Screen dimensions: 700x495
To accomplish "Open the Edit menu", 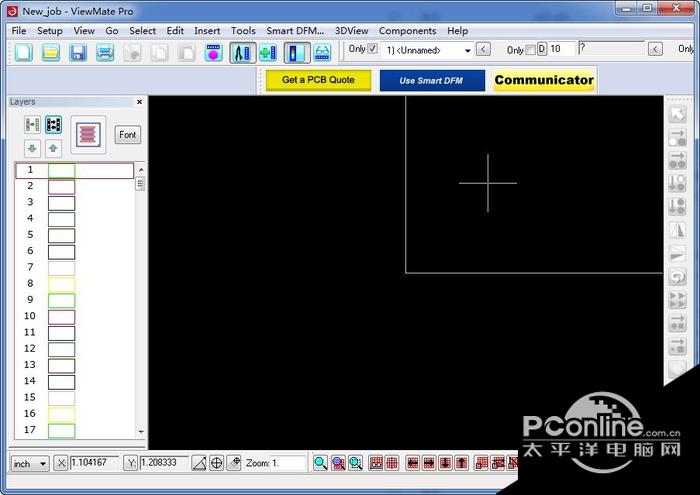I will (x=175, y=31).
